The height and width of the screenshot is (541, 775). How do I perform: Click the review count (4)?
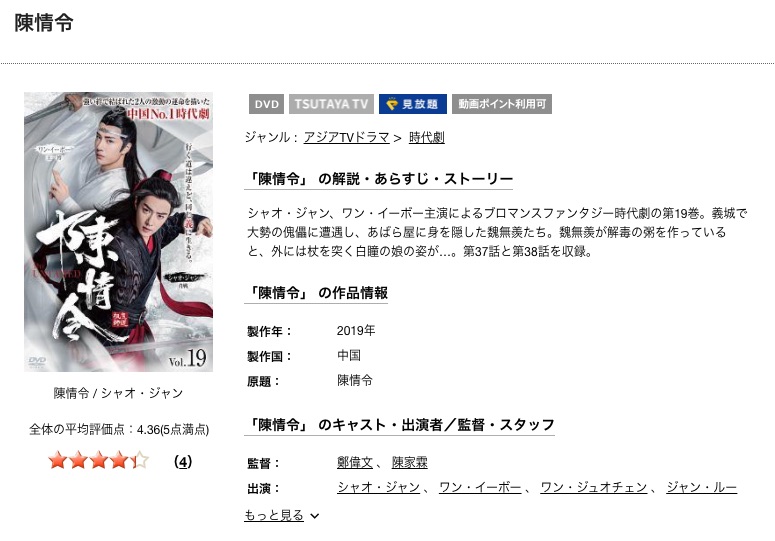click(183, 461)
